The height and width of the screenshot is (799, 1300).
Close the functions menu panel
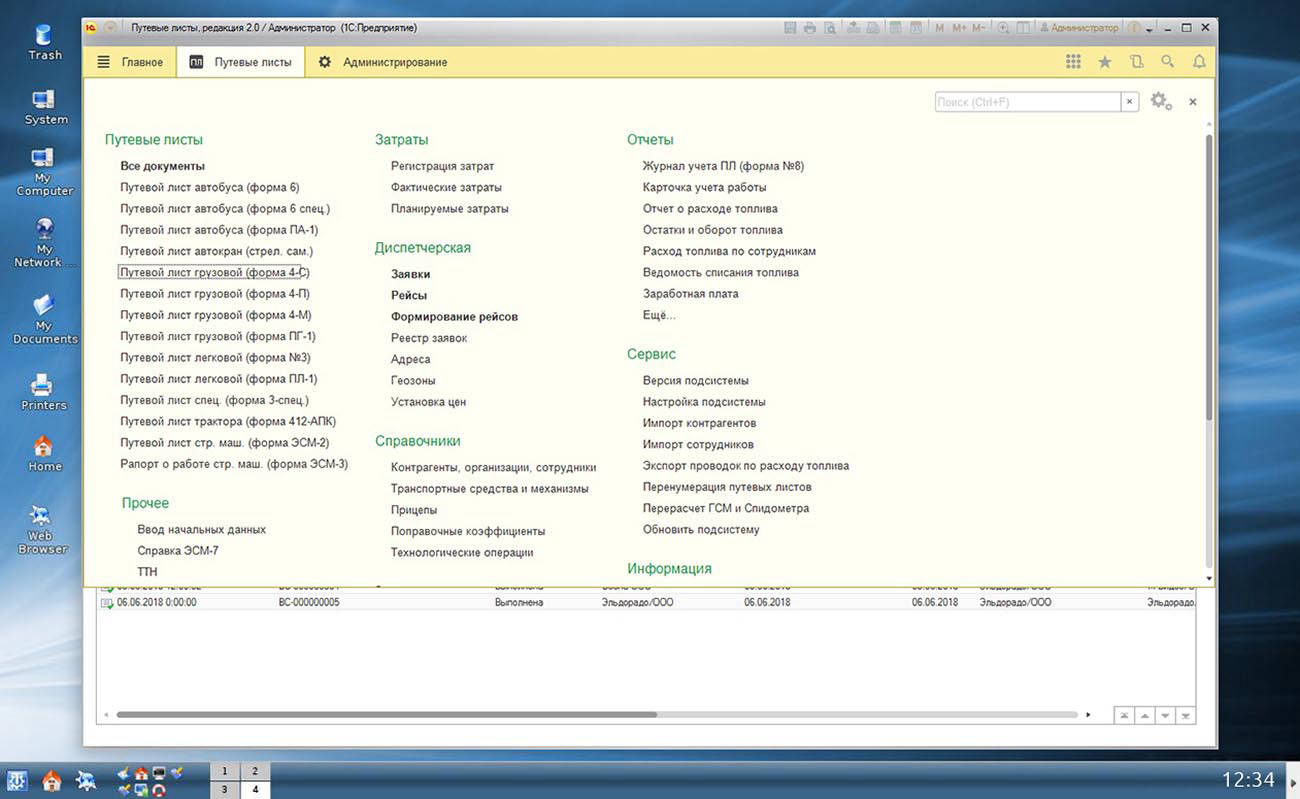(1192, 102)
